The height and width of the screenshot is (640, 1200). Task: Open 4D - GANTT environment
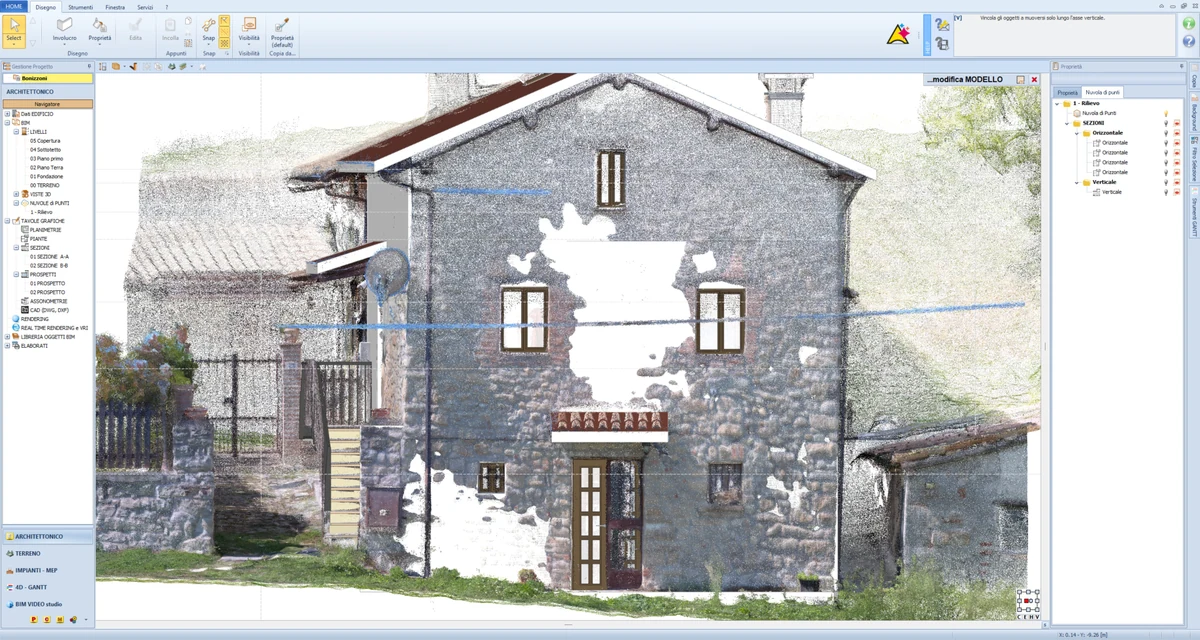pos(48,587)
